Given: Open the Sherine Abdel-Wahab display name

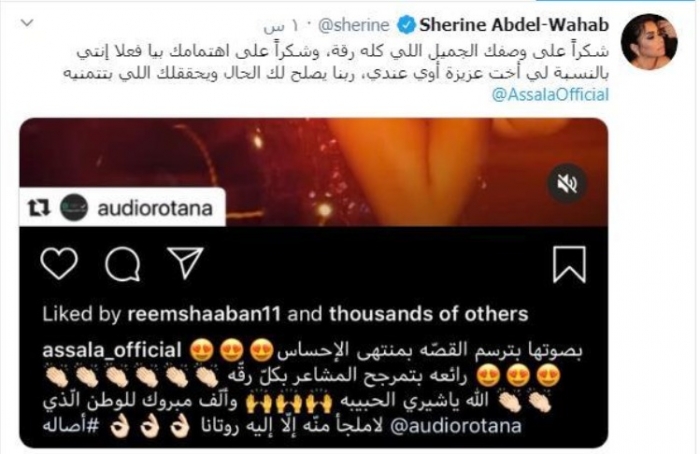Looking at the screenshot, I should click(x=513, y=25).
